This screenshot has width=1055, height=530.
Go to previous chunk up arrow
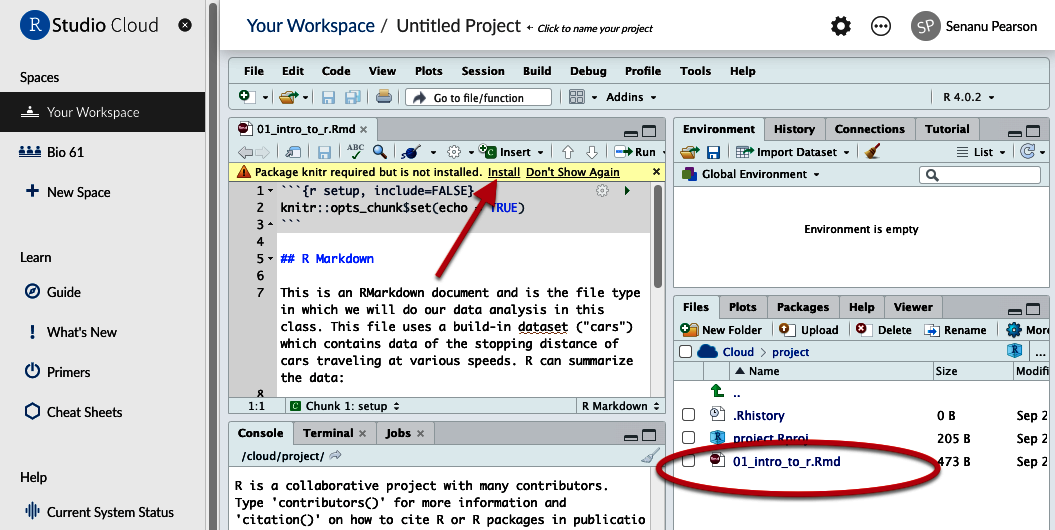(567, 152)
